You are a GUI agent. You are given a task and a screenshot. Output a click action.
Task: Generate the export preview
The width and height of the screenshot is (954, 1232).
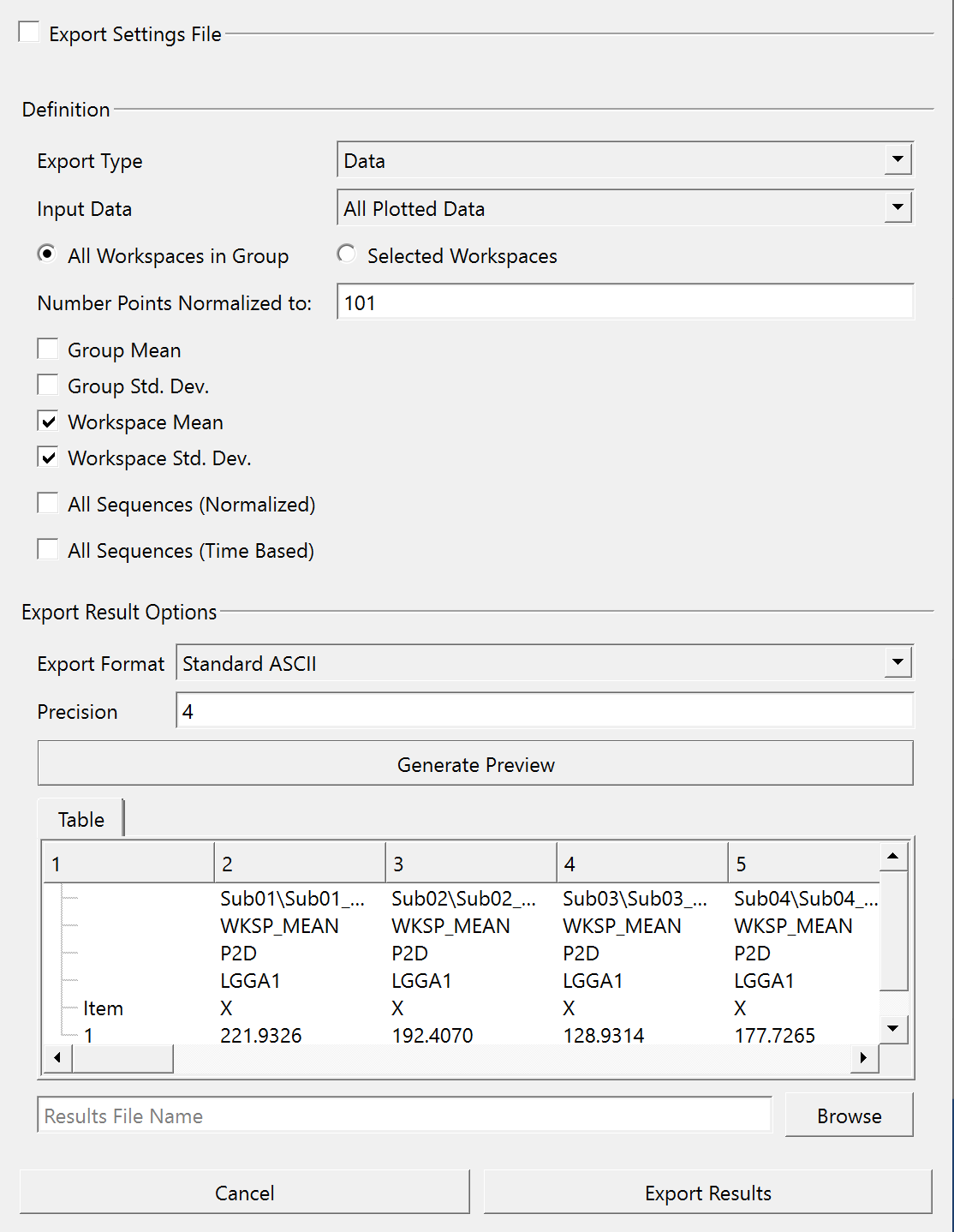pos(475,763)
